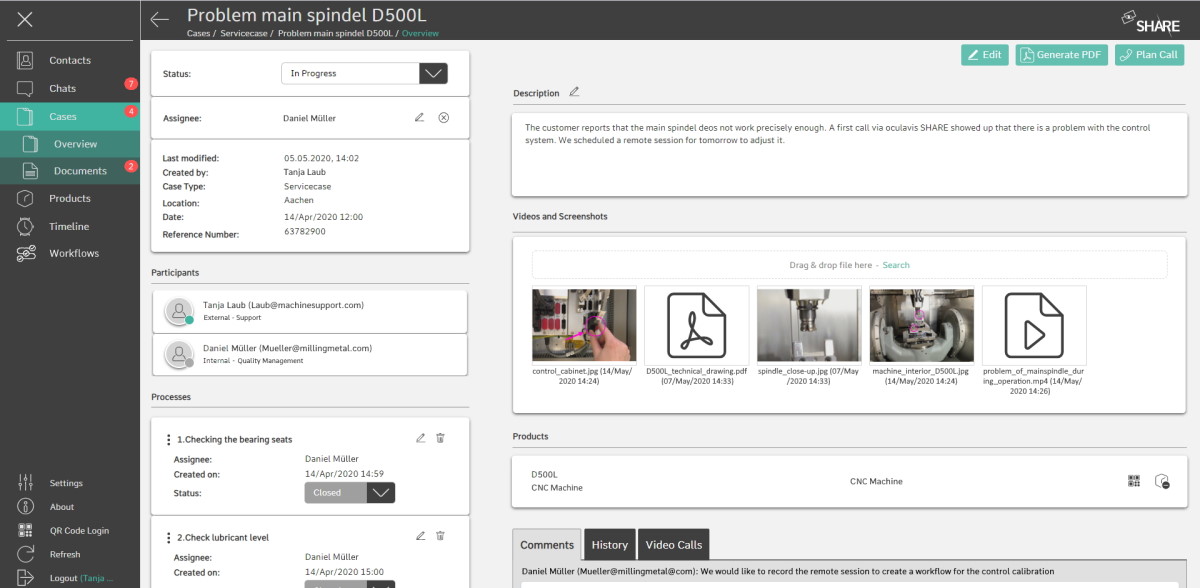Click the Search link in the drop zone
The image size is (1200, 588).
click(x=896, y=265)
